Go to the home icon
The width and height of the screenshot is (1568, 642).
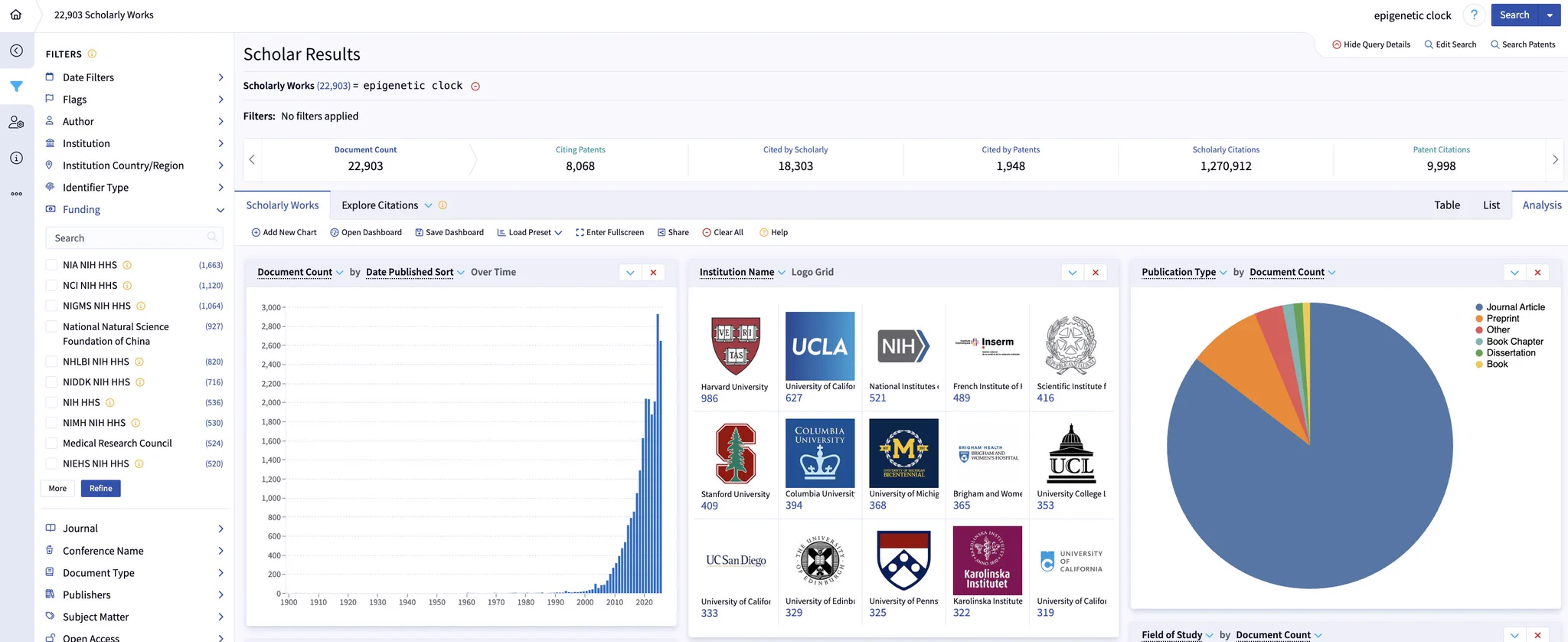tap(16, 15)
